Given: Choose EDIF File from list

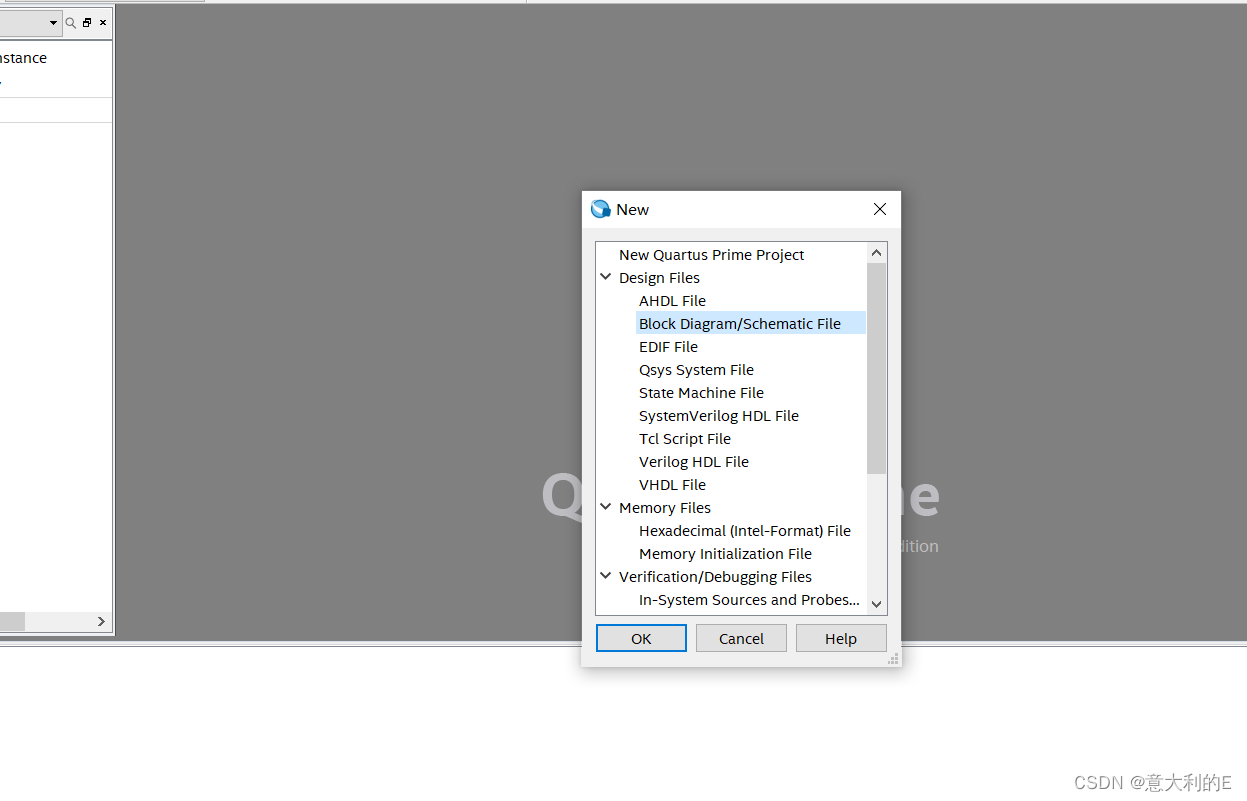Looking at the screenshot, I should coord(668,347).
